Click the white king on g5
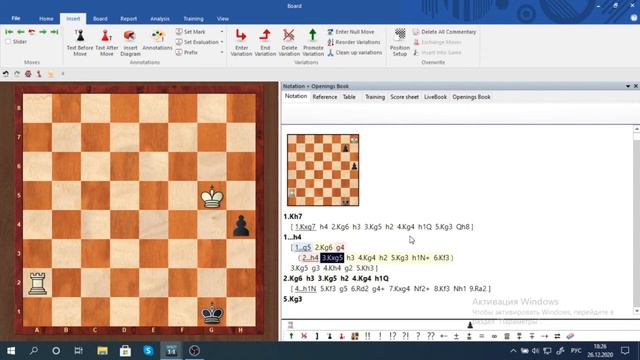 tap(212, 196)
